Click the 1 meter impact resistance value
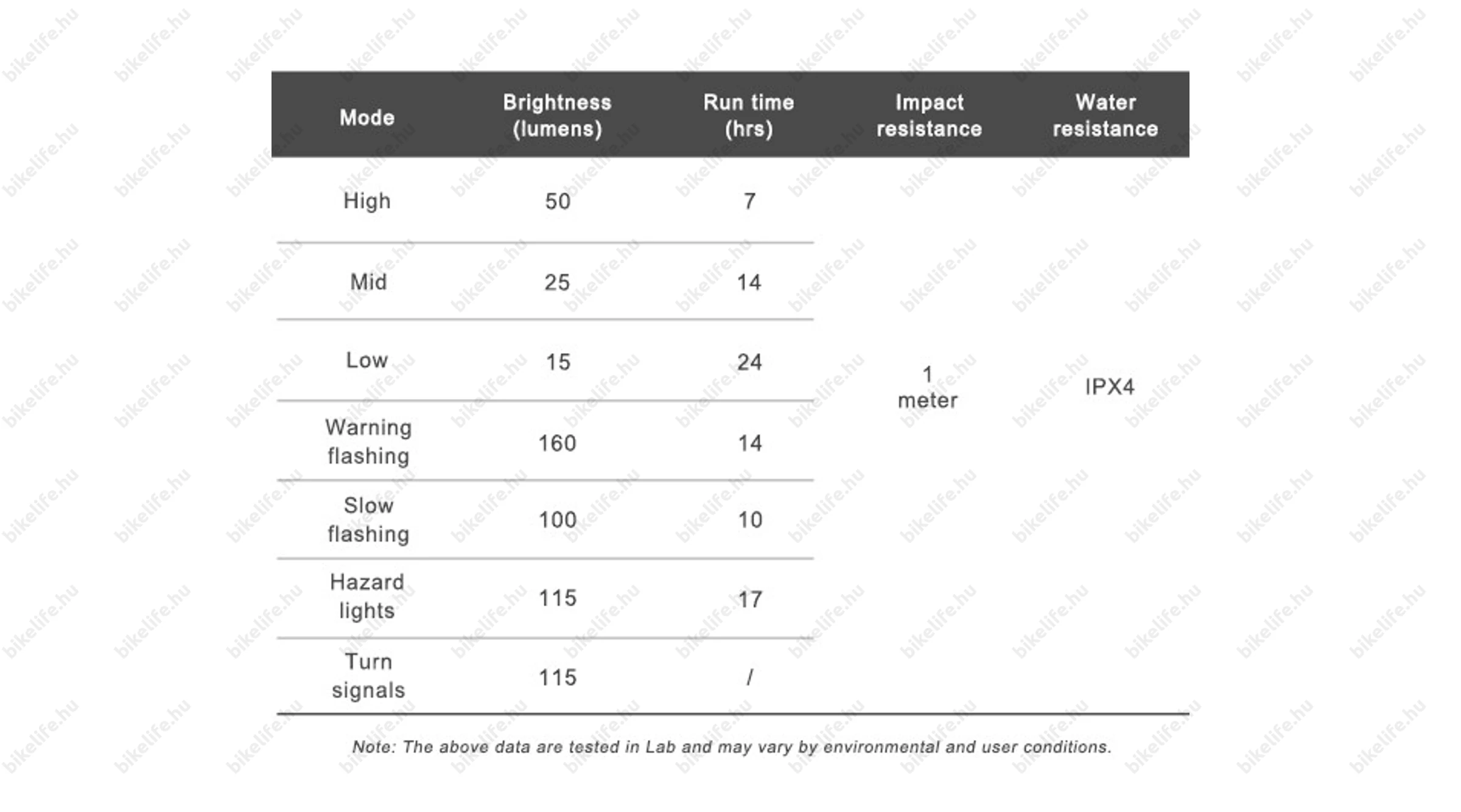The height and width of the screenshot is (812, 1461). tap(928, 387)
